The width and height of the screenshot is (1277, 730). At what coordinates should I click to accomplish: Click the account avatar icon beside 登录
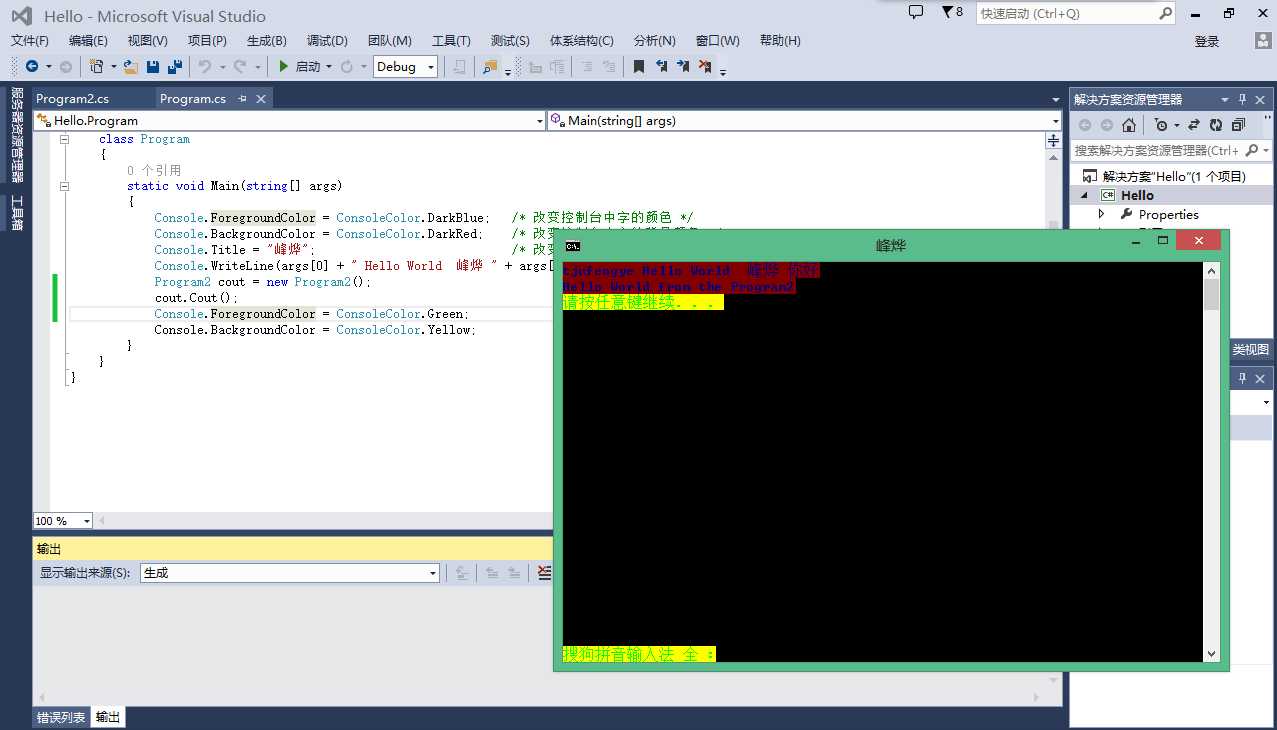coord(1263,41)
